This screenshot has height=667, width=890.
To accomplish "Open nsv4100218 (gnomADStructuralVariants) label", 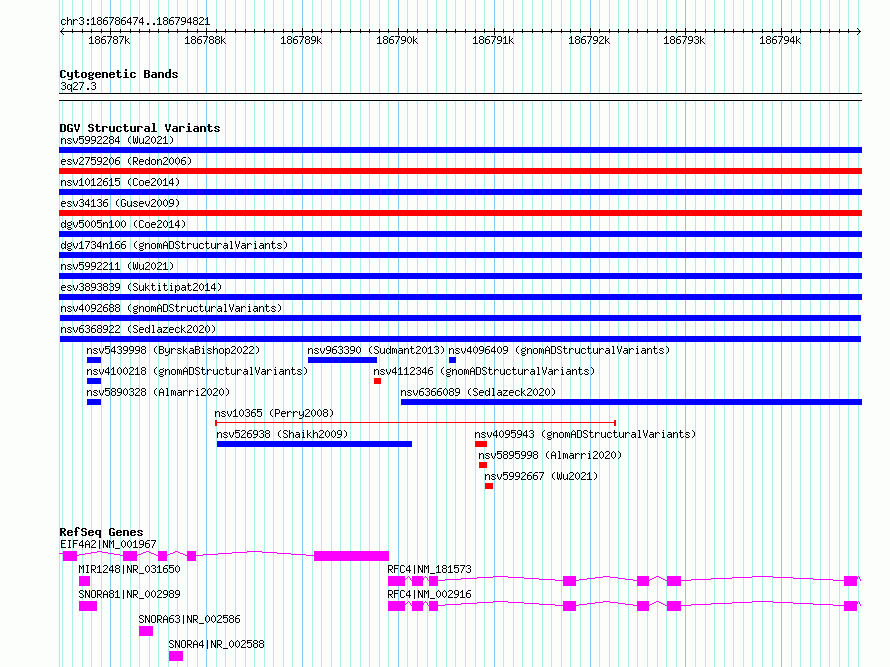I will pos(197,371).
